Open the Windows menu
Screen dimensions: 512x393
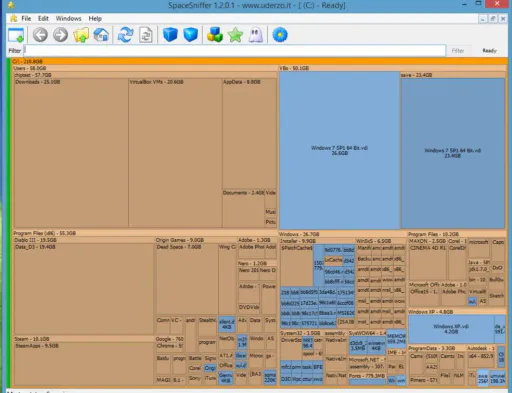point(68,19)
